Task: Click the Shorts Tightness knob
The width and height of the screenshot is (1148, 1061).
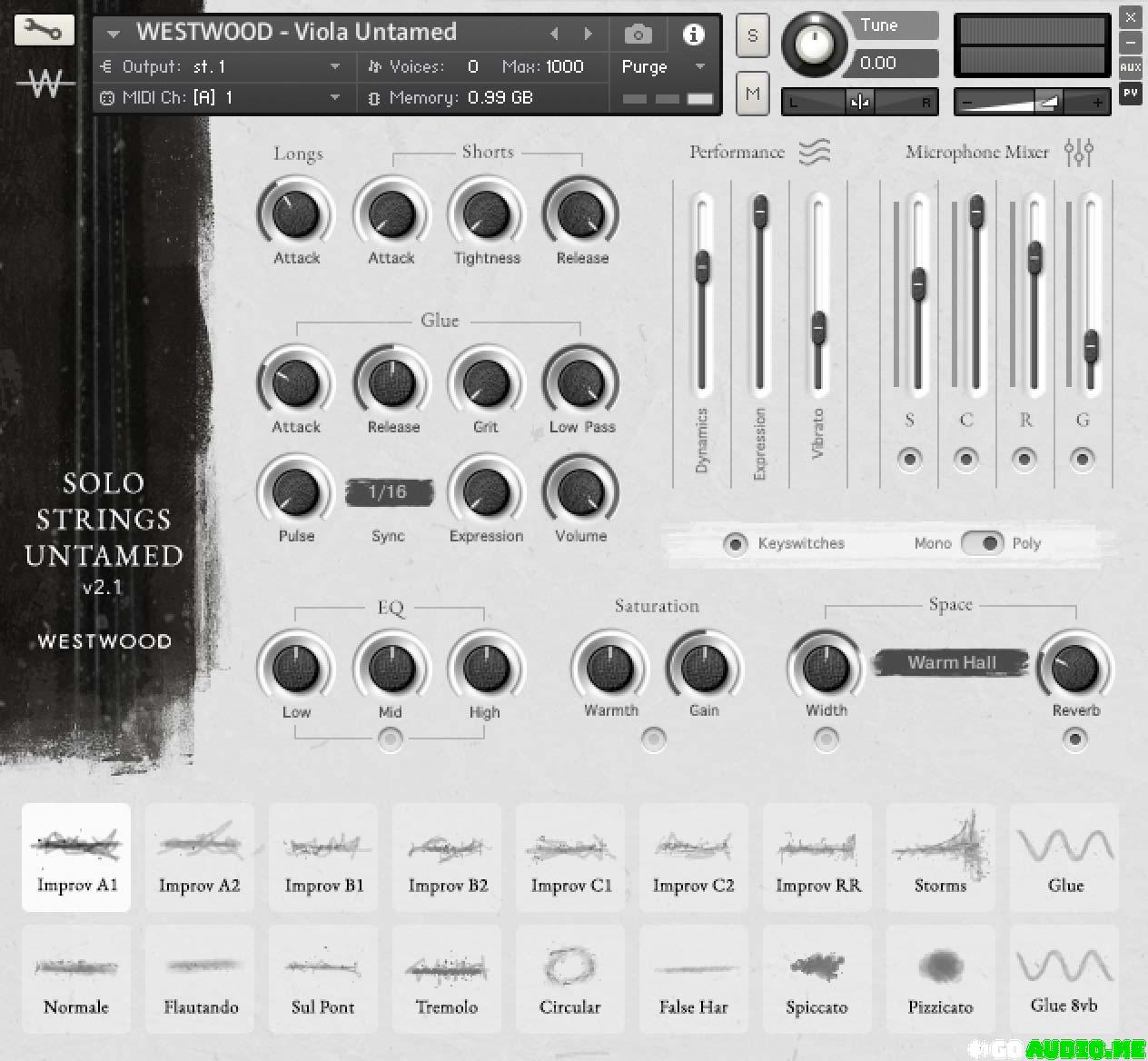Action: (487, 214)
